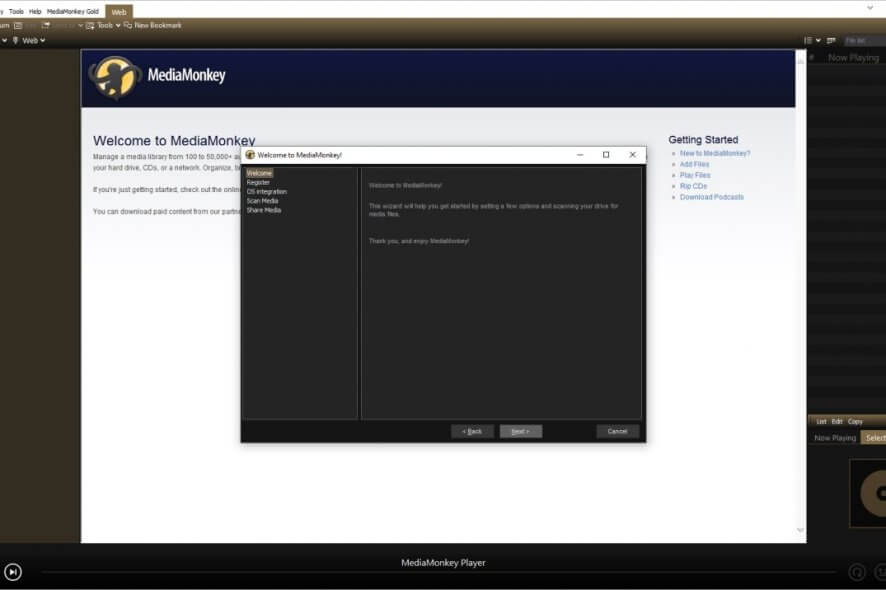The height and width of the screenshot is (590, 886).
Task: Select the Register step in the wizard
Action: click(x=258, y=183)
